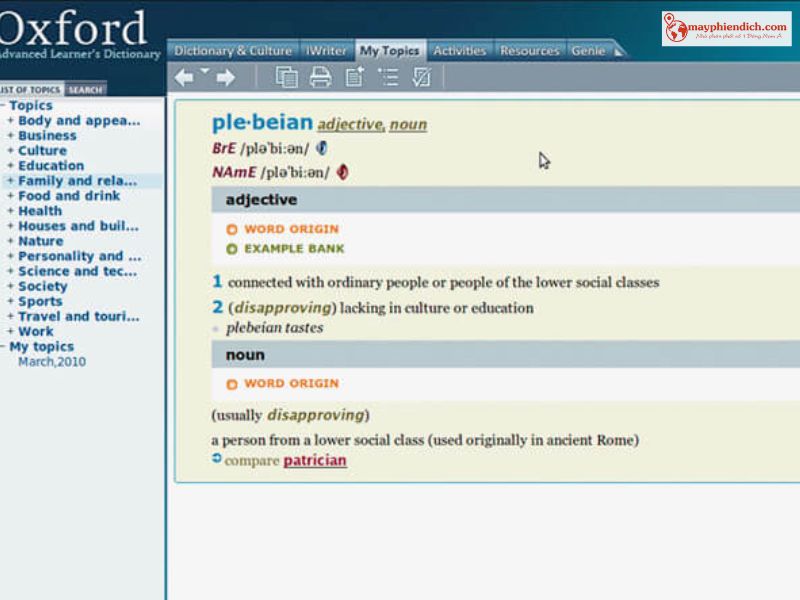Switch to the SEARCH tab
Image resolution: width=800 pixels, height=600 pixels.
84,89
